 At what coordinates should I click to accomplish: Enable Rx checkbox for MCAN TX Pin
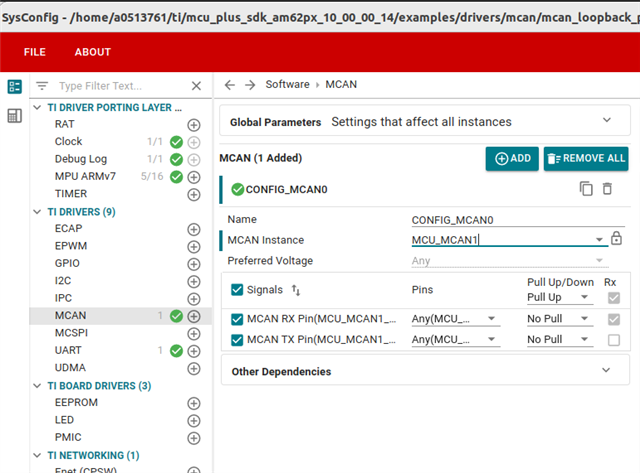coord(614,340)
